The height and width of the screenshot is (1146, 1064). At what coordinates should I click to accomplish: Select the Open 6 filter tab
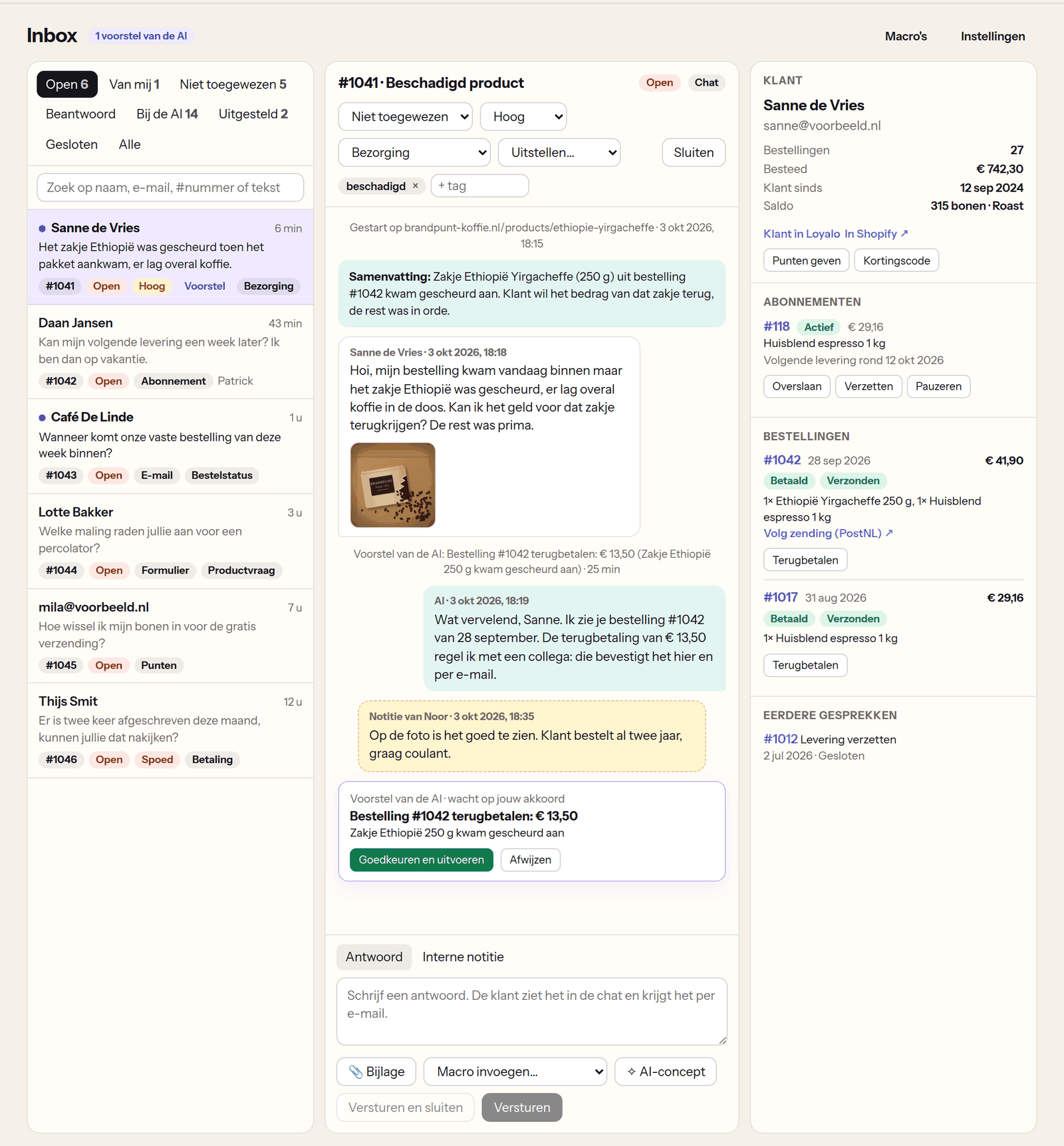click(67, 84)
